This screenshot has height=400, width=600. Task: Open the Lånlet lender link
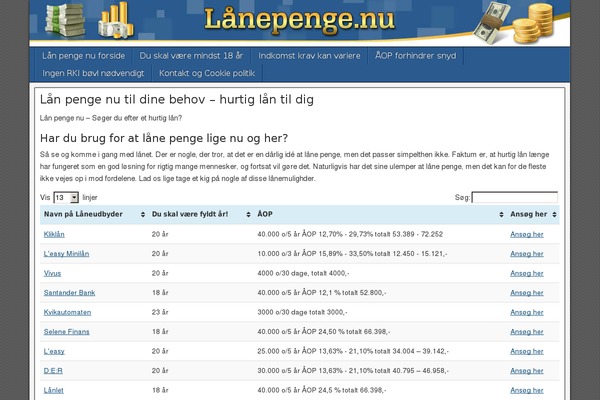[x=54, y=390]
